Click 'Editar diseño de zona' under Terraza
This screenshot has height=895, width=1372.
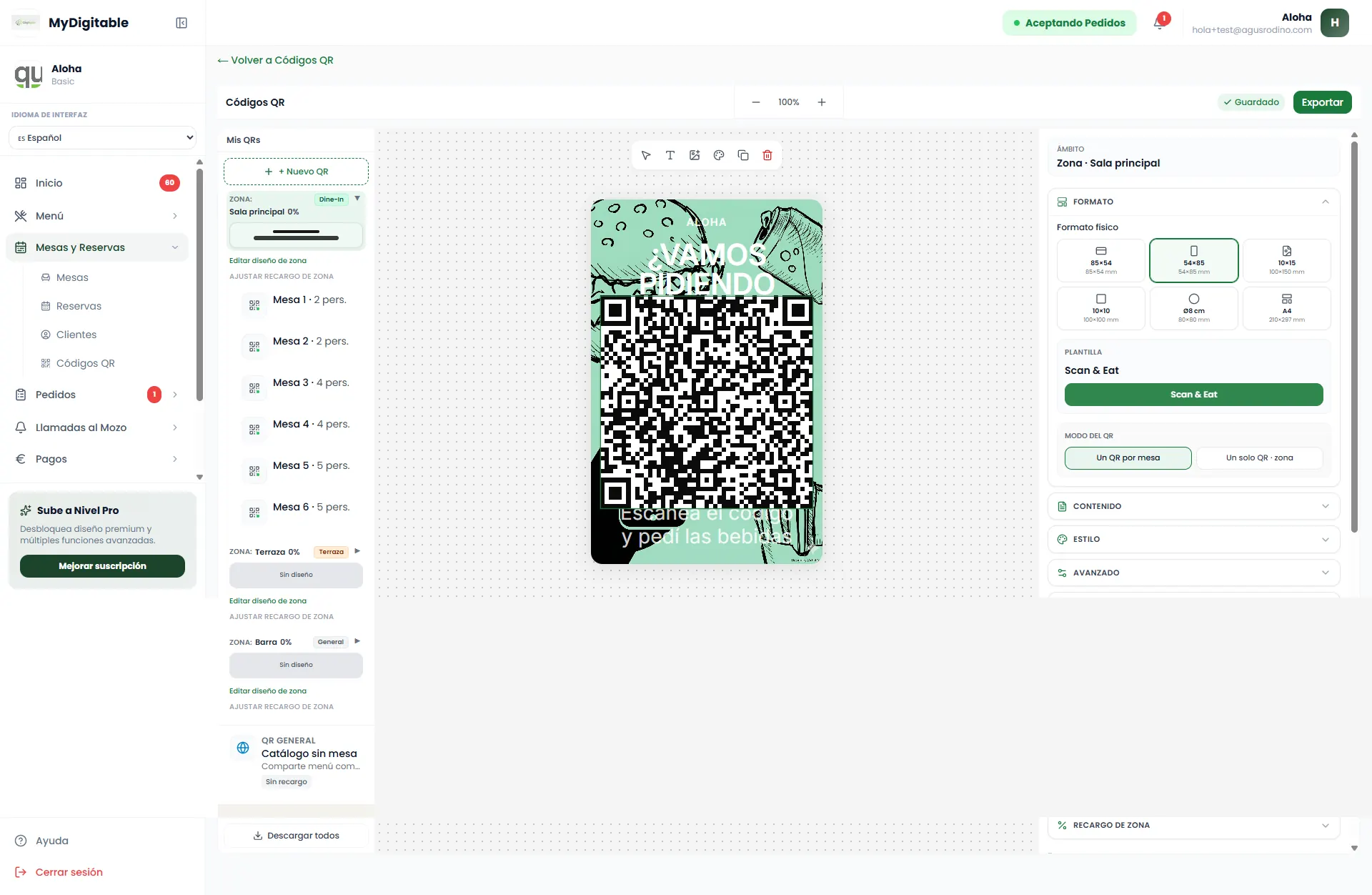coord(268,601)
